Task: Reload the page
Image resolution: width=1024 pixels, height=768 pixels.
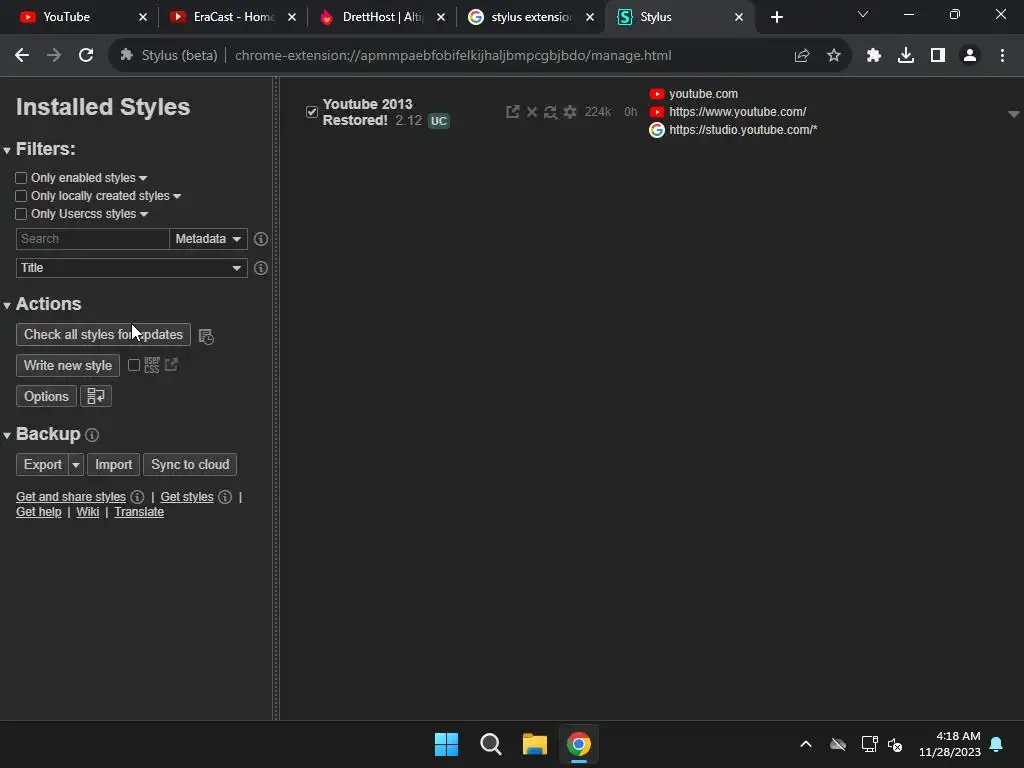Action: pyautogui.click(x=86, y=56)
